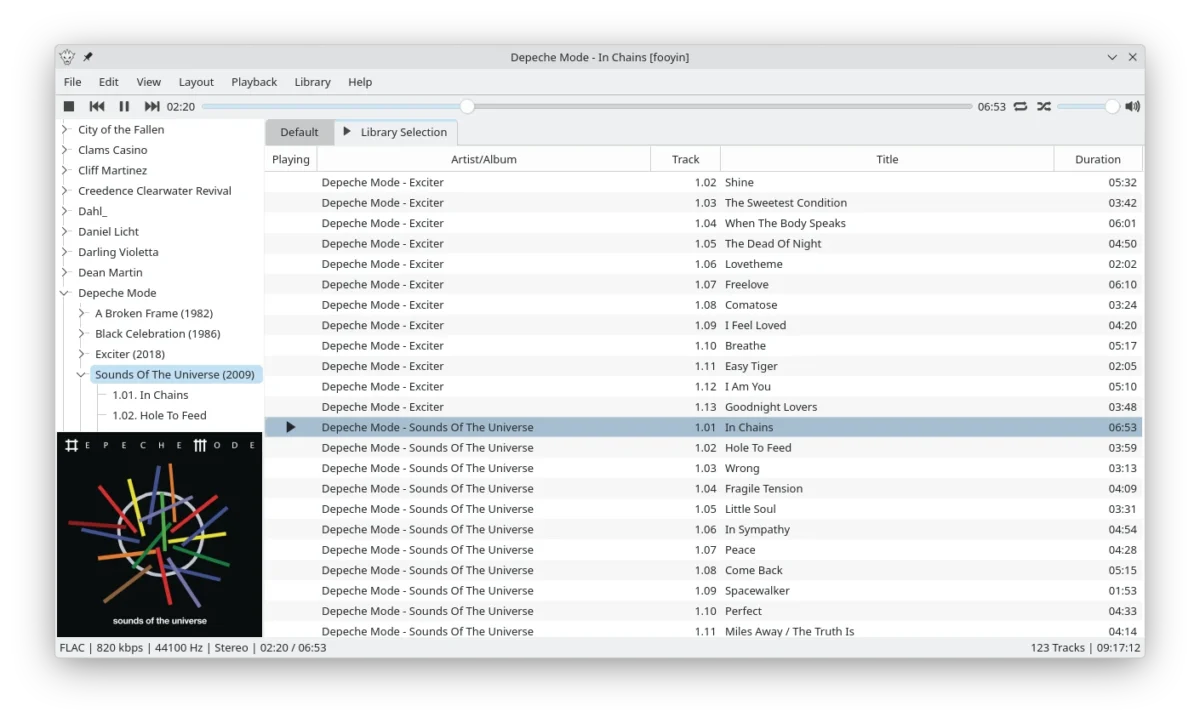Viewport: 1200px width, 723px height.
Task: Select track 1.02. Hole To Feed in tree
Action: (x=159, y=416)
